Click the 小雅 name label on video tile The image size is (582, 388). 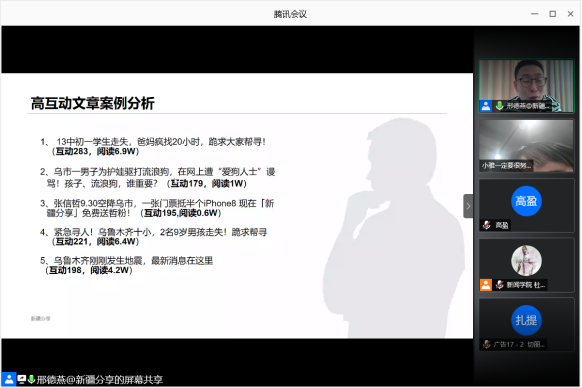click(506, 166)
